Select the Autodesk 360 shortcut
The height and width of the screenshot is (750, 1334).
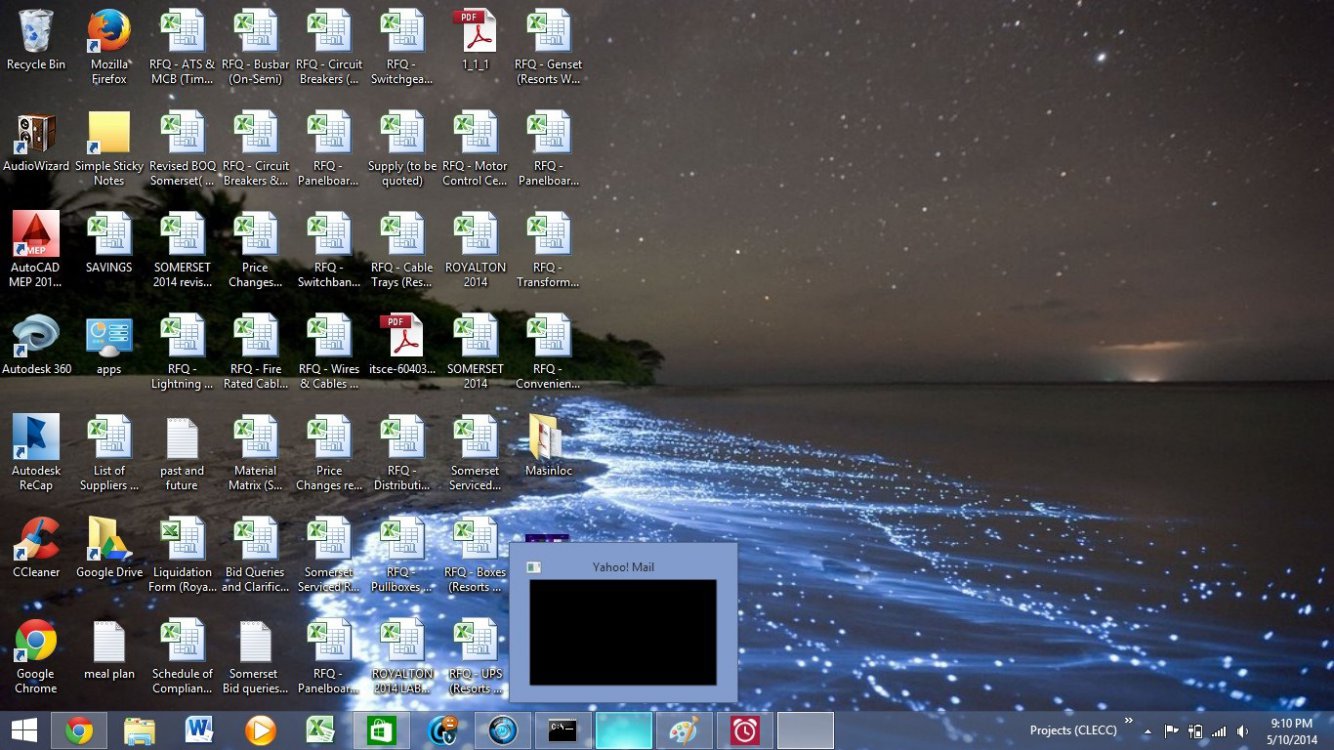pos(36,345)
